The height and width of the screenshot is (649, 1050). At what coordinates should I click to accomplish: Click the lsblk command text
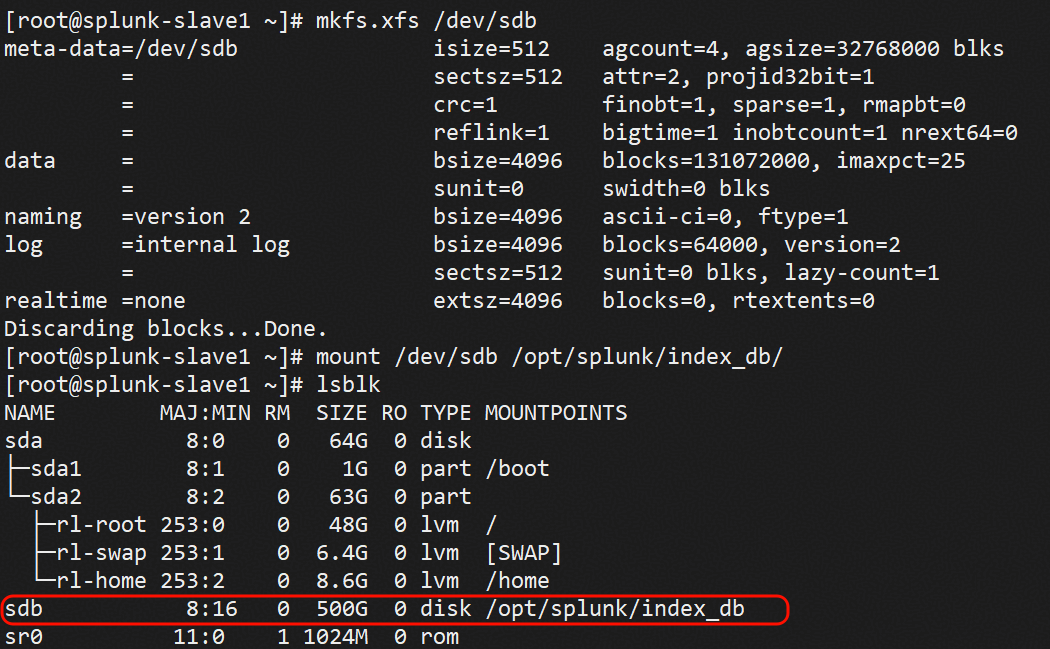click(x=348, y=384)
